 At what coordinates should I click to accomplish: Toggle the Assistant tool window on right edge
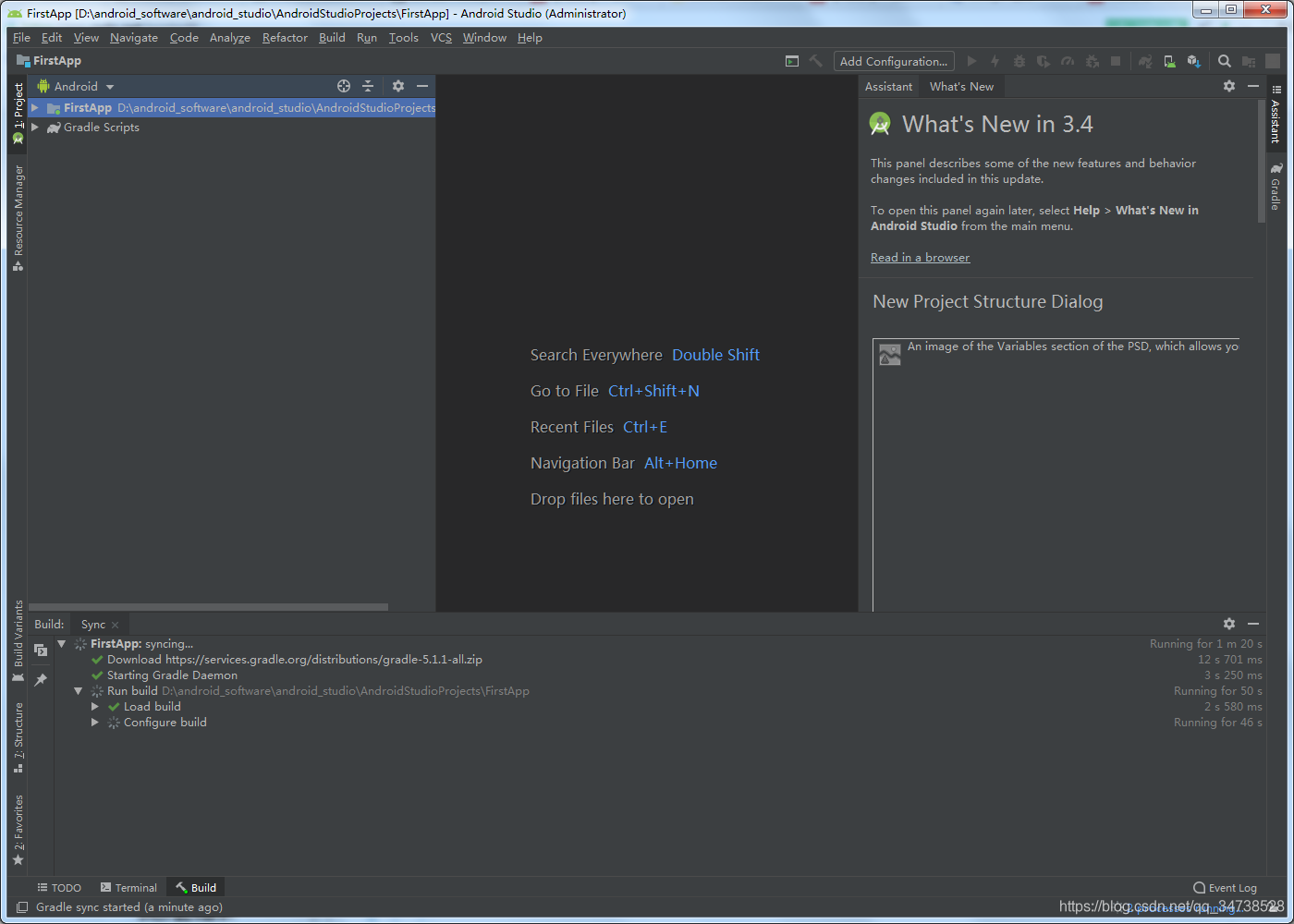click(x=1276, y=114)
